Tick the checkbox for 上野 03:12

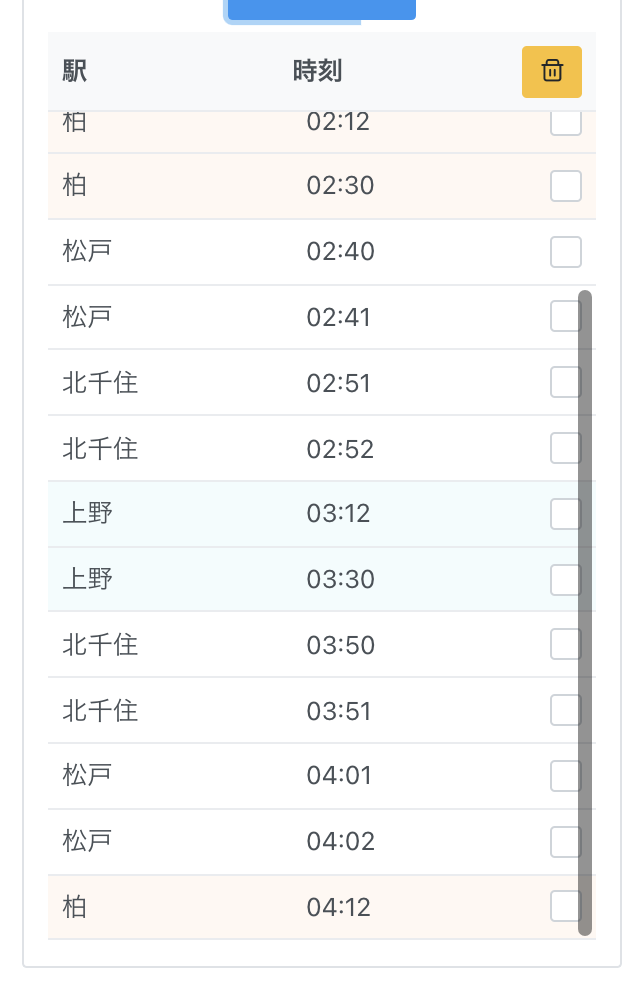(564, 514)
